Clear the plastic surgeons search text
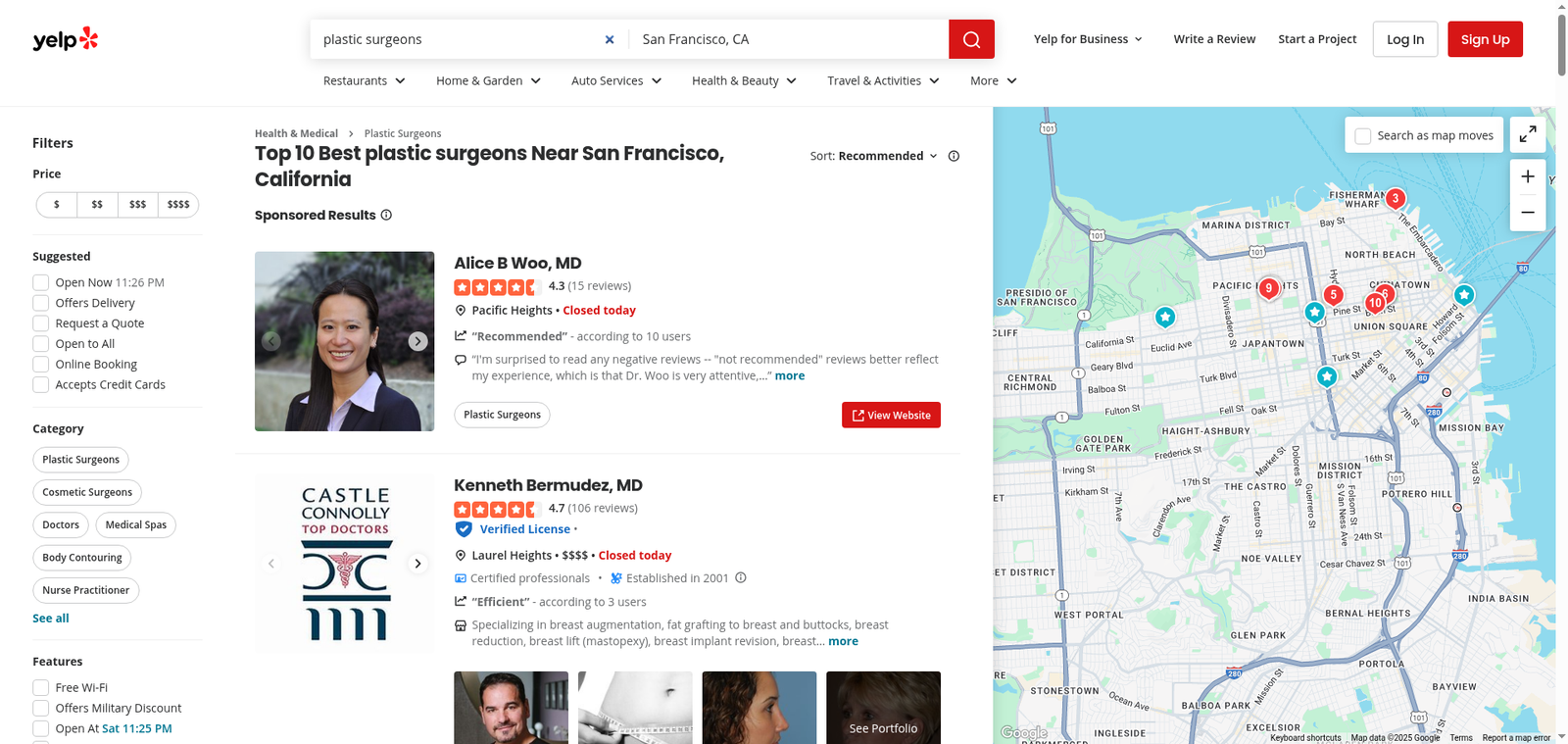This screenshot has width=1568, height=744. click(610, 39)
